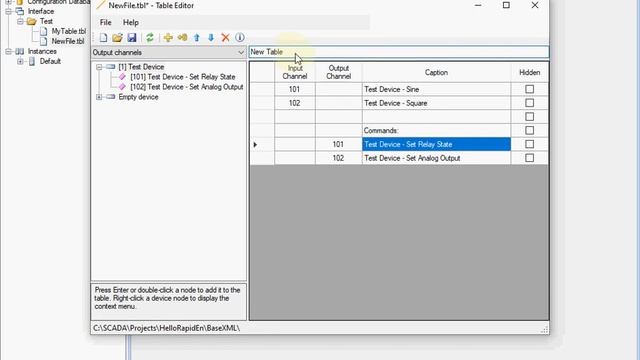Collapse the [1] Test Device node
640x360 pixels.
point(99,67)
